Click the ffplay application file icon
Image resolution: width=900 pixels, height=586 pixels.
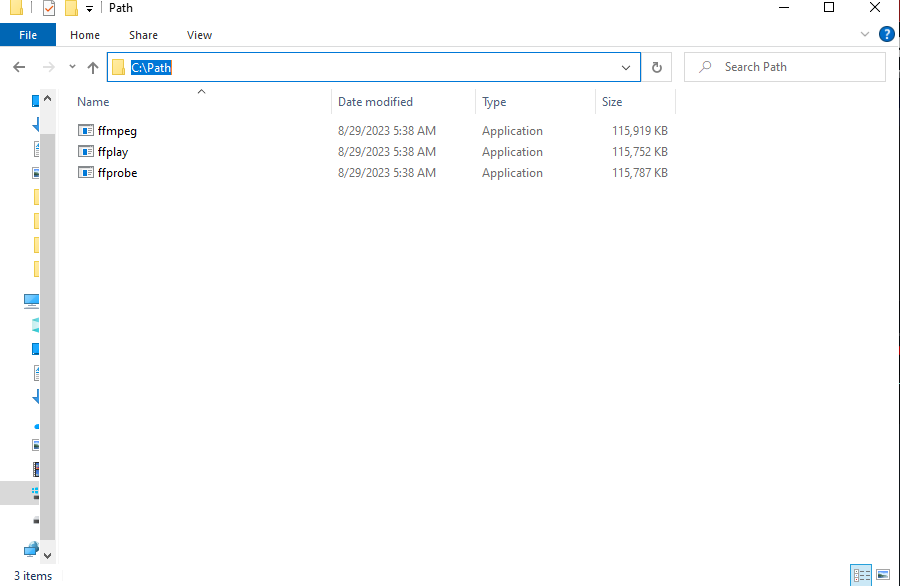[86, 152]
